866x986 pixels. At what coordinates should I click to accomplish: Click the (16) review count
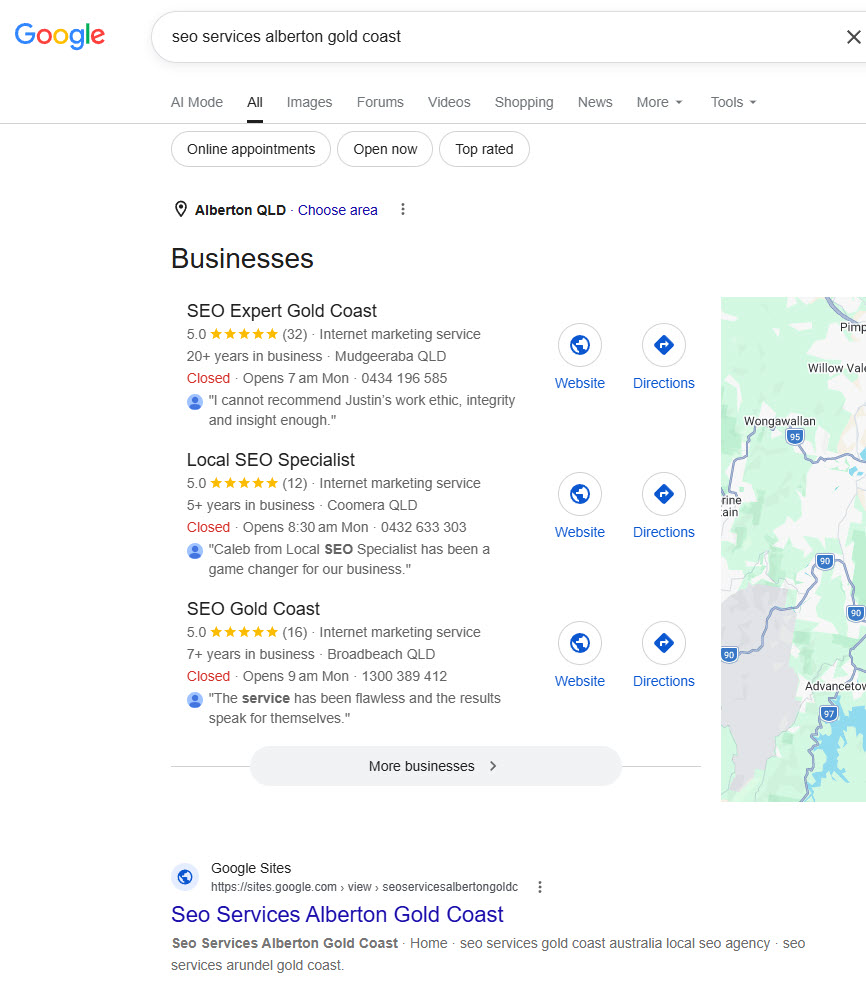[x=294, y=632]
